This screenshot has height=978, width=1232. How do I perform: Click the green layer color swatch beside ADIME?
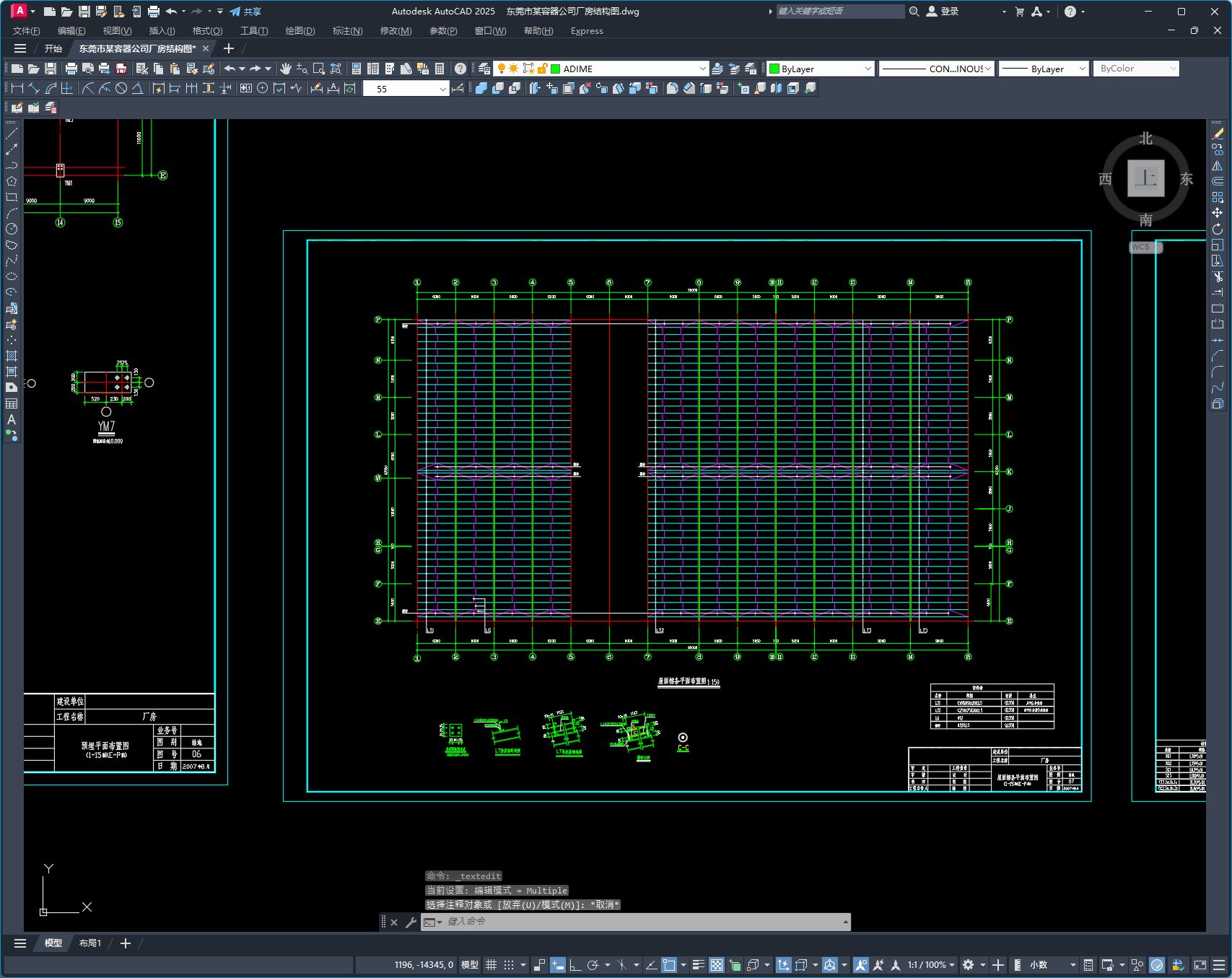click(x=556, y=69)
